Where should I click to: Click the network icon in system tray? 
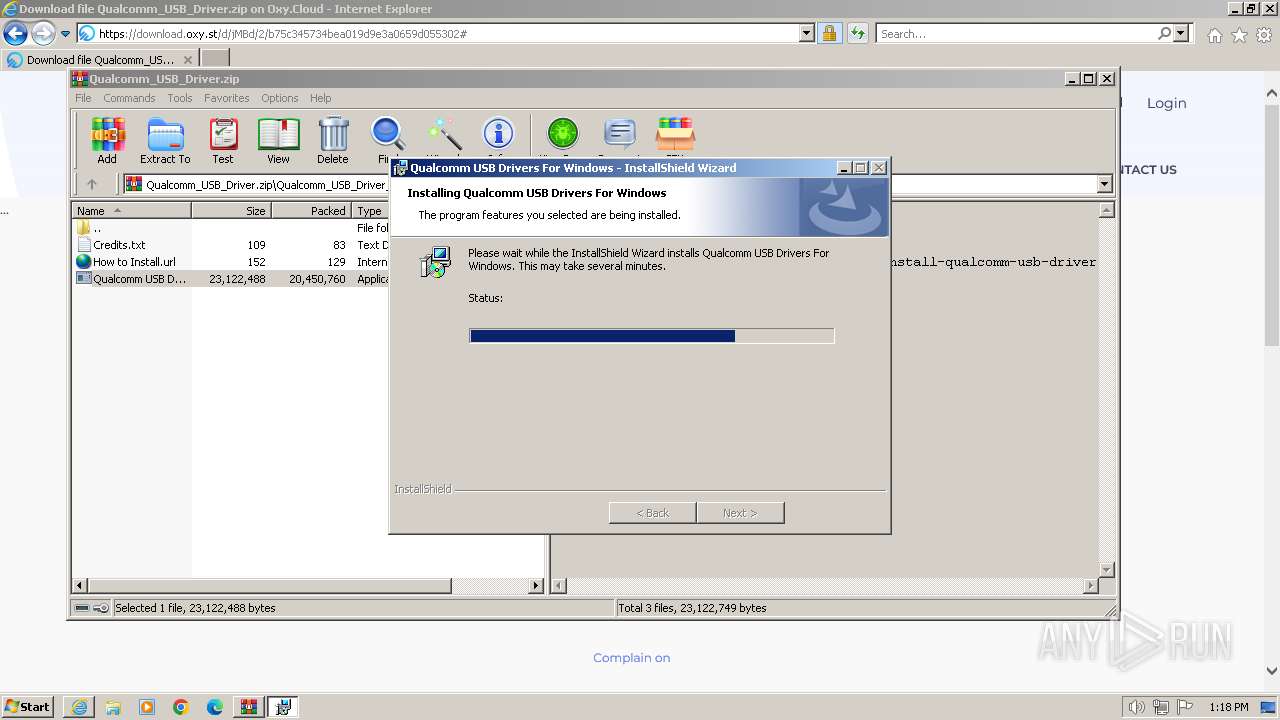point(1162,707)
